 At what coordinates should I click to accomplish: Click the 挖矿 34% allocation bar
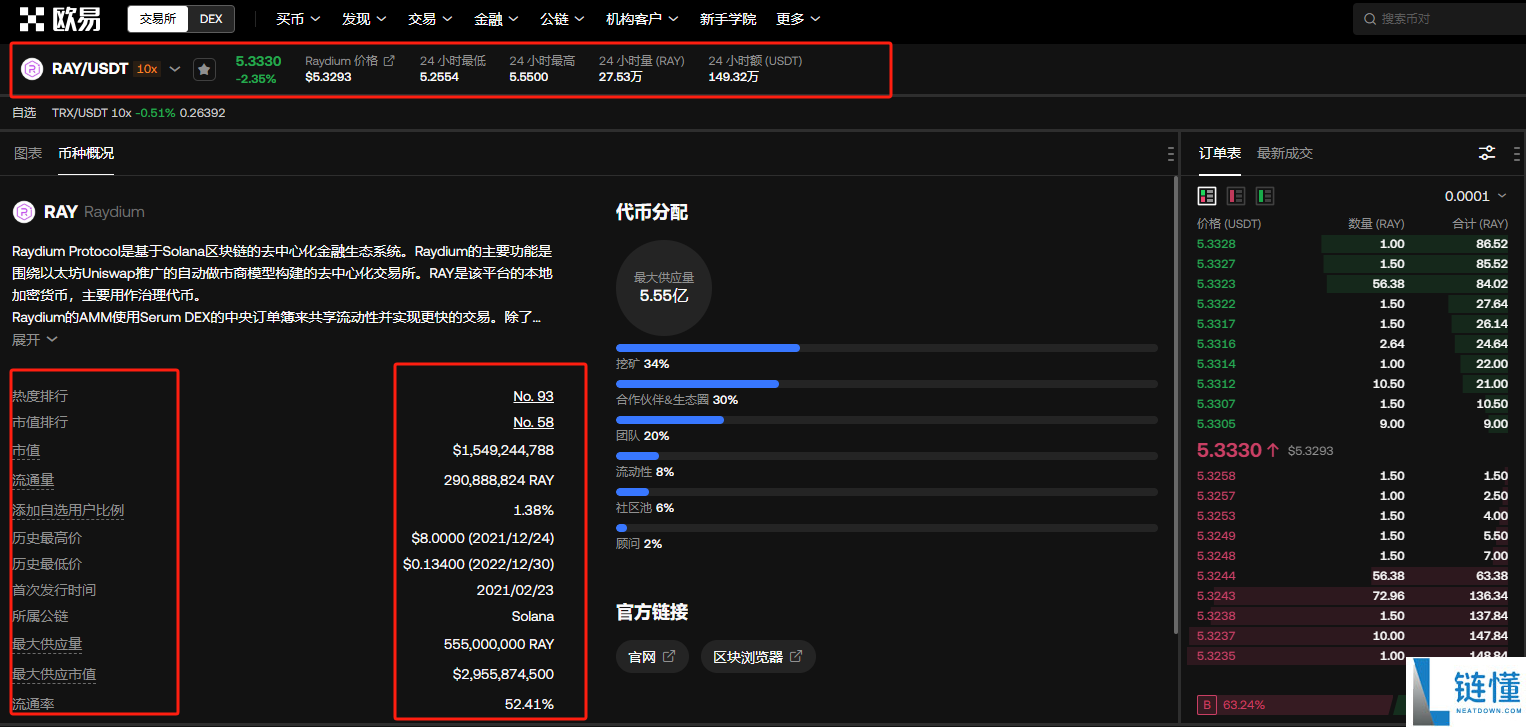click(x=887, y=348)
